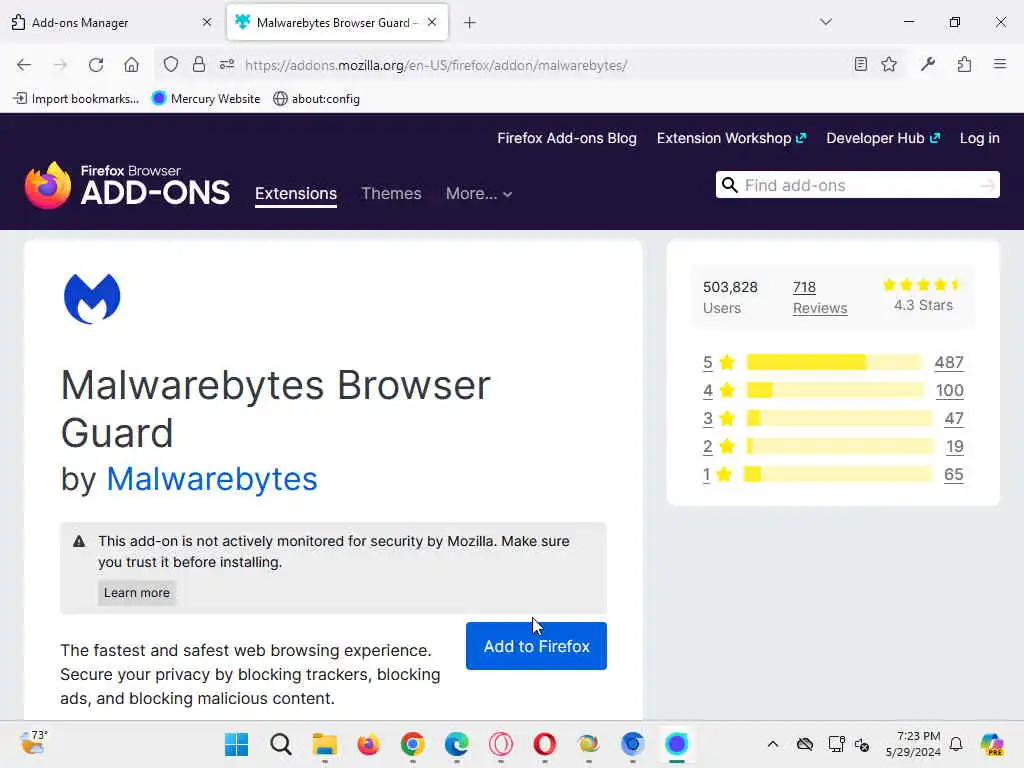This screenshot has width=1024, height=768.
Task: Open File Explorer from taskbar
Action: tap(325, 744)
